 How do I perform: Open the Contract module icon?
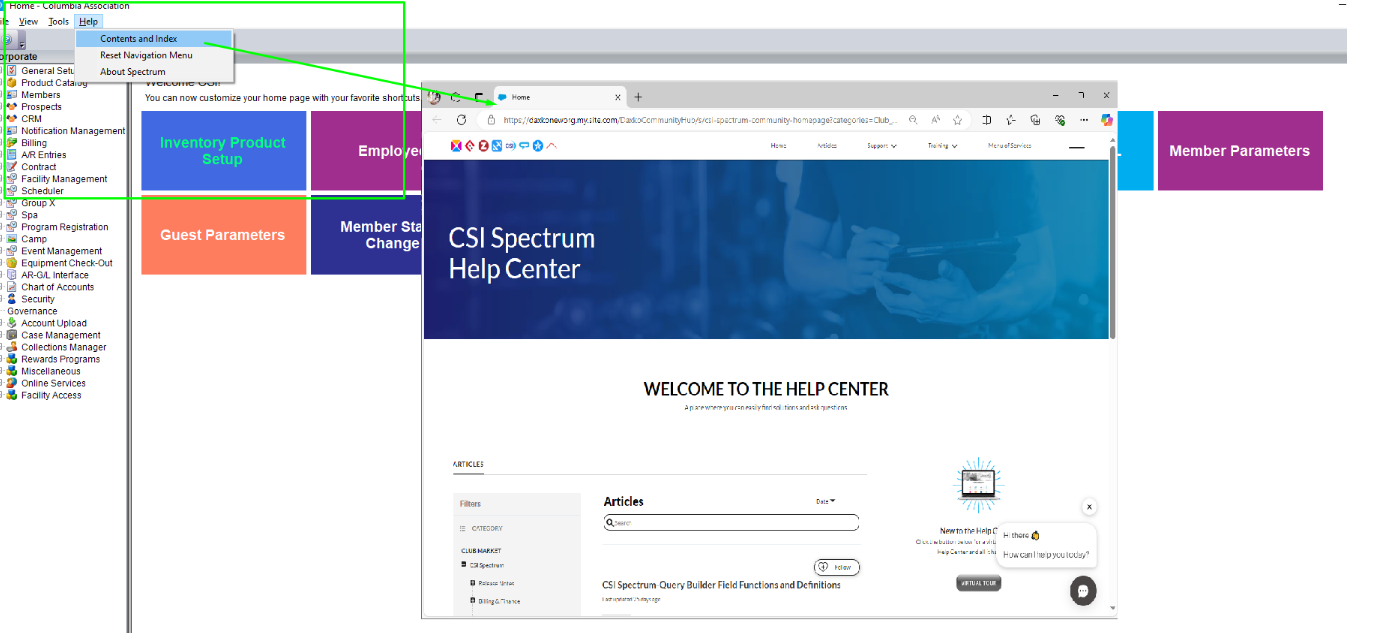coord(12,167)
